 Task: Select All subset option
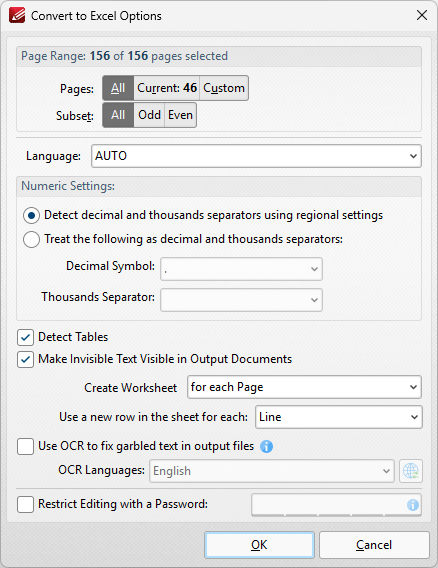118,115
